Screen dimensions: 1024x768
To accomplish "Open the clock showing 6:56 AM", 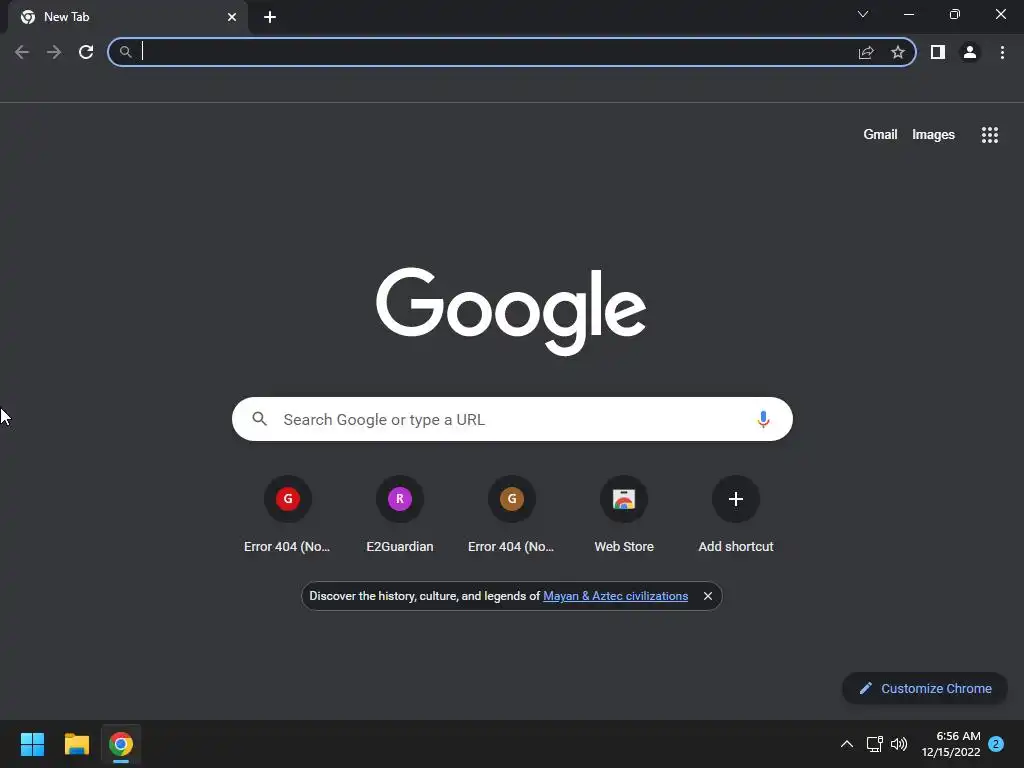I will click(x=951, y=744).
